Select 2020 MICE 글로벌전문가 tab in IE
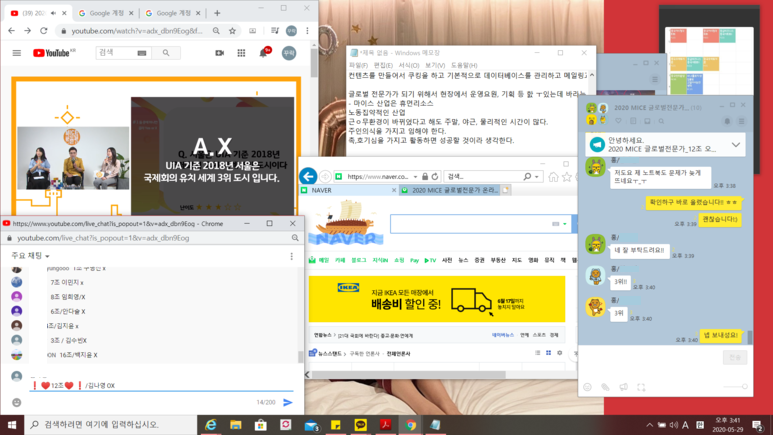This screenshot has height=435, width=773. (x=450, y=190)
